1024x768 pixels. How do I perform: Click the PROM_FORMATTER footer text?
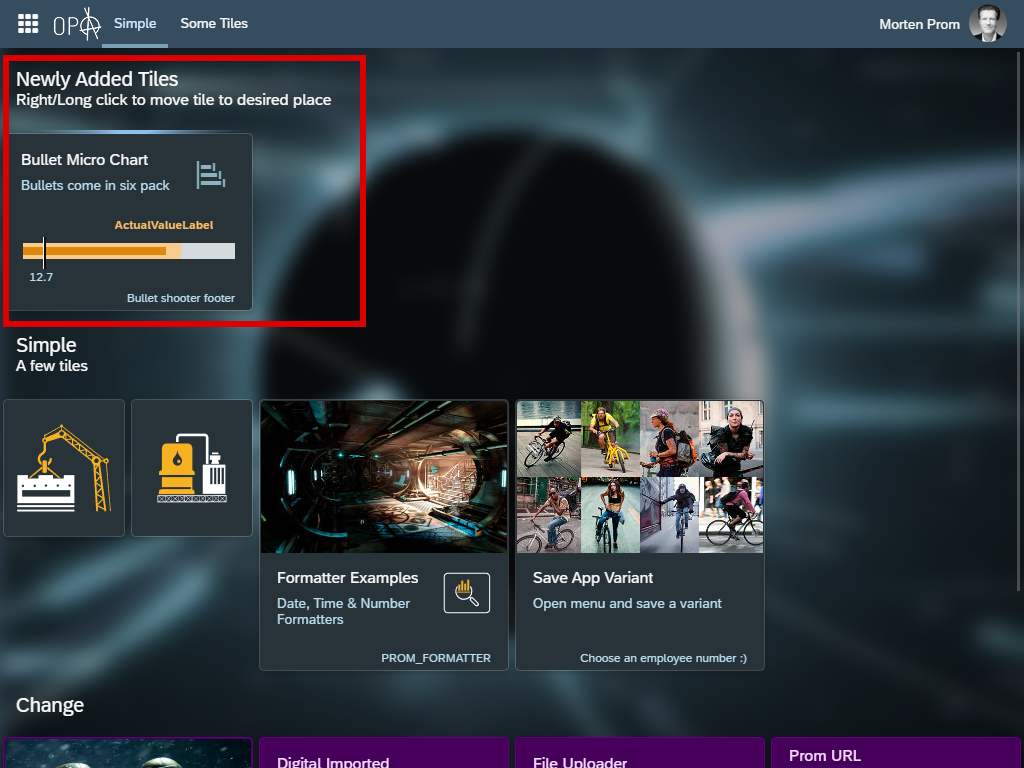[435, 658]
